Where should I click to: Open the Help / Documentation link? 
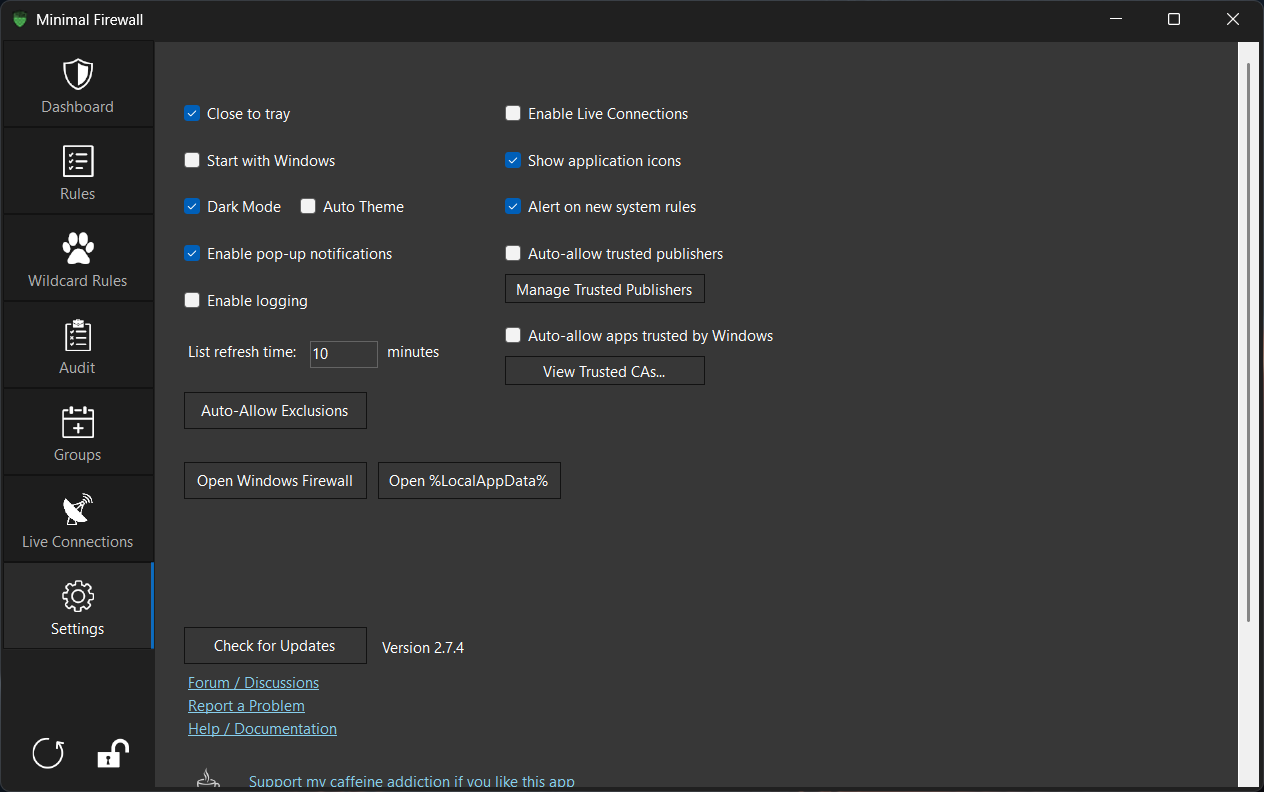[x=262, y=728]
